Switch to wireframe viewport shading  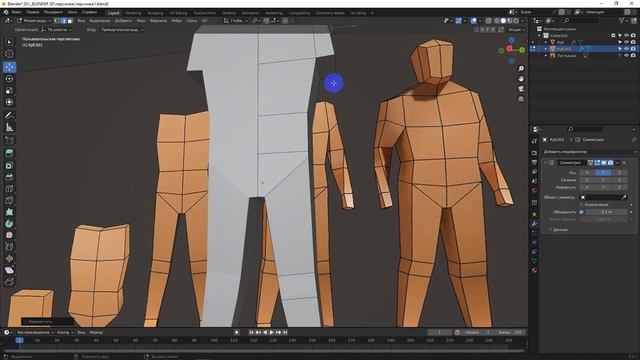[497, 20]
